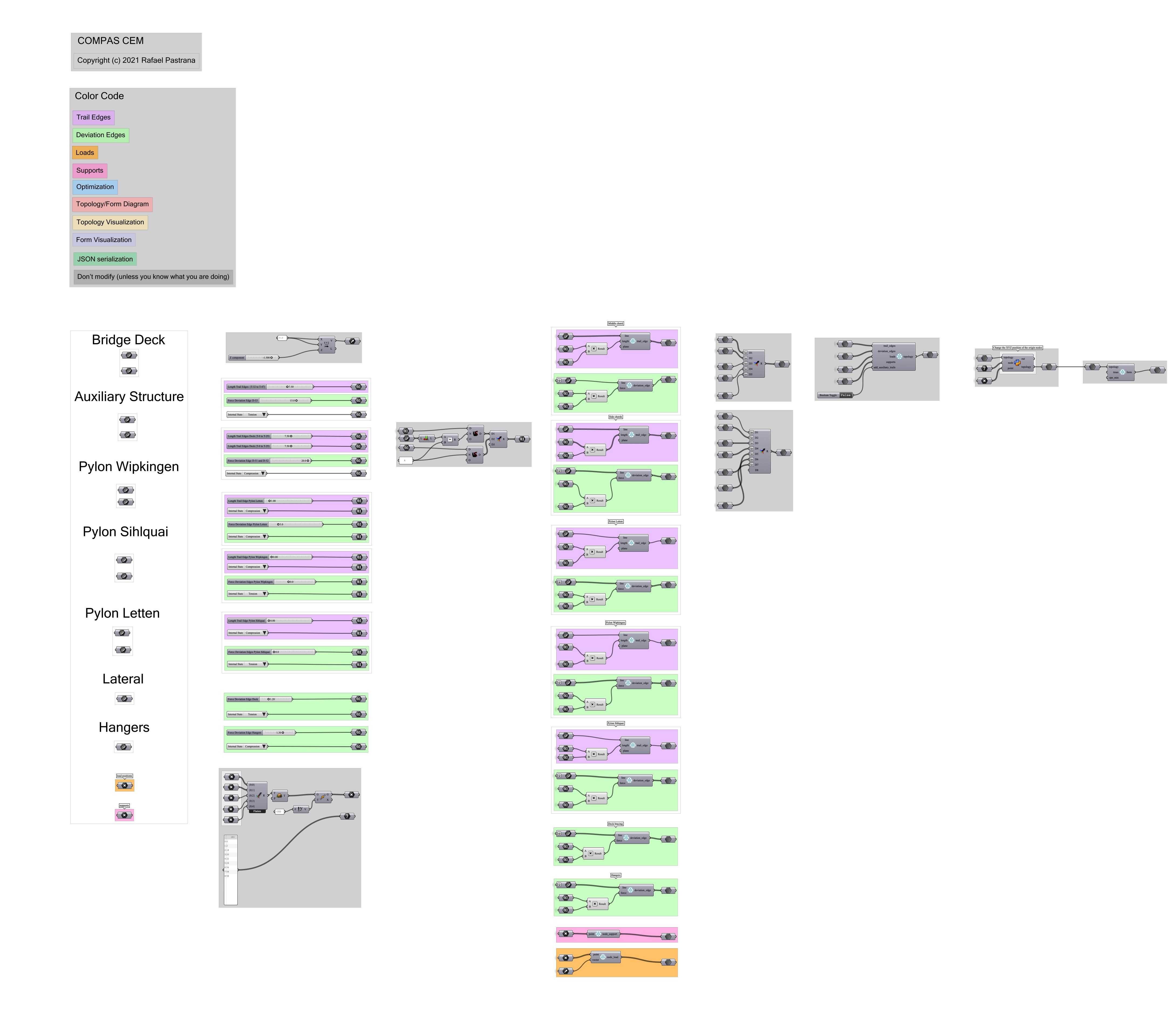Click the Optimization color label icon
This screenshot has height=1026, width=1176.
pos(96,188)
